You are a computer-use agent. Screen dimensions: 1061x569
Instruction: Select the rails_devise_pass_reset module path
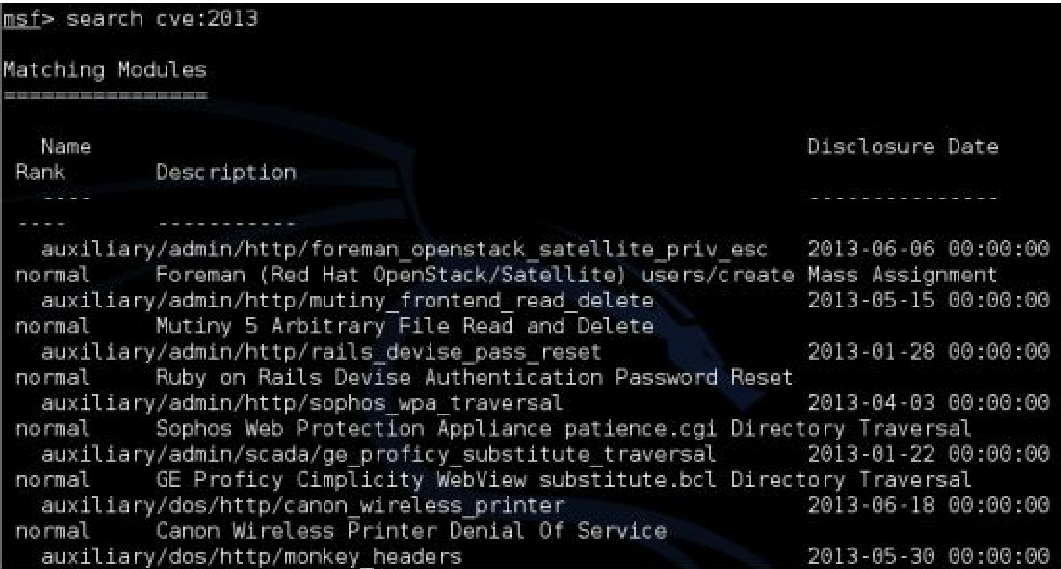click(x=321, y=352)
